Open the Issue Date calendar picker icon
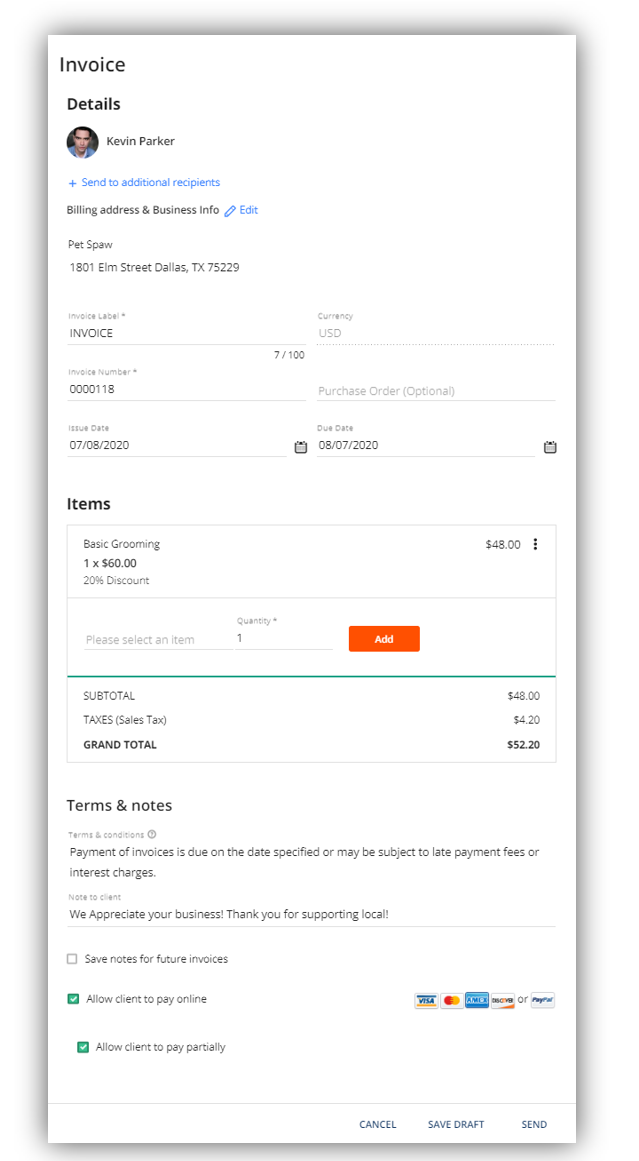Screen dimensions: 639x1161 coord(301,447)
